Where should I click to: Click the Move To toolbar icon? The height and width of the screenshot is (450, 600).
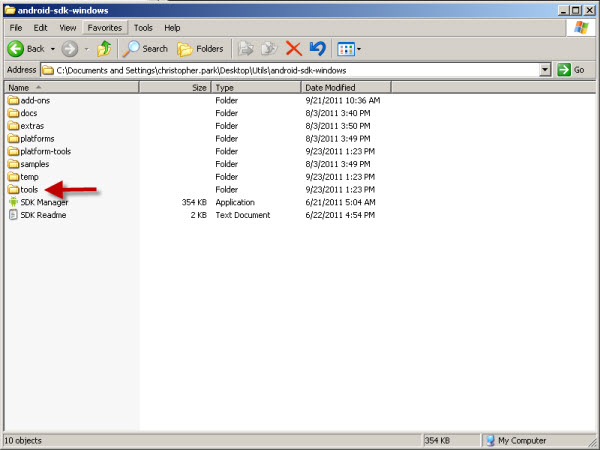pyautogui.click(x=245, y=48)
